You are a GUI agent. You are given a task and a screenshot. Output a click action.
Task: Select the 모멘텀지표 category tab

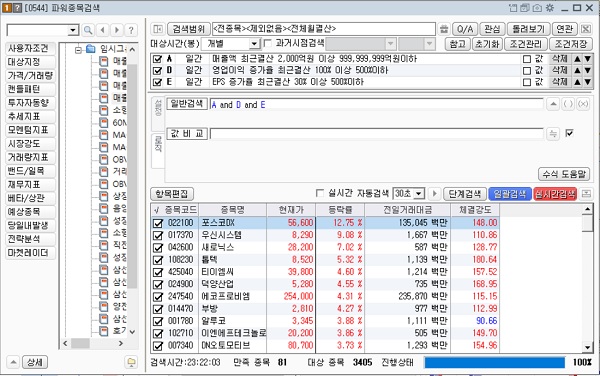pos(30,130)
